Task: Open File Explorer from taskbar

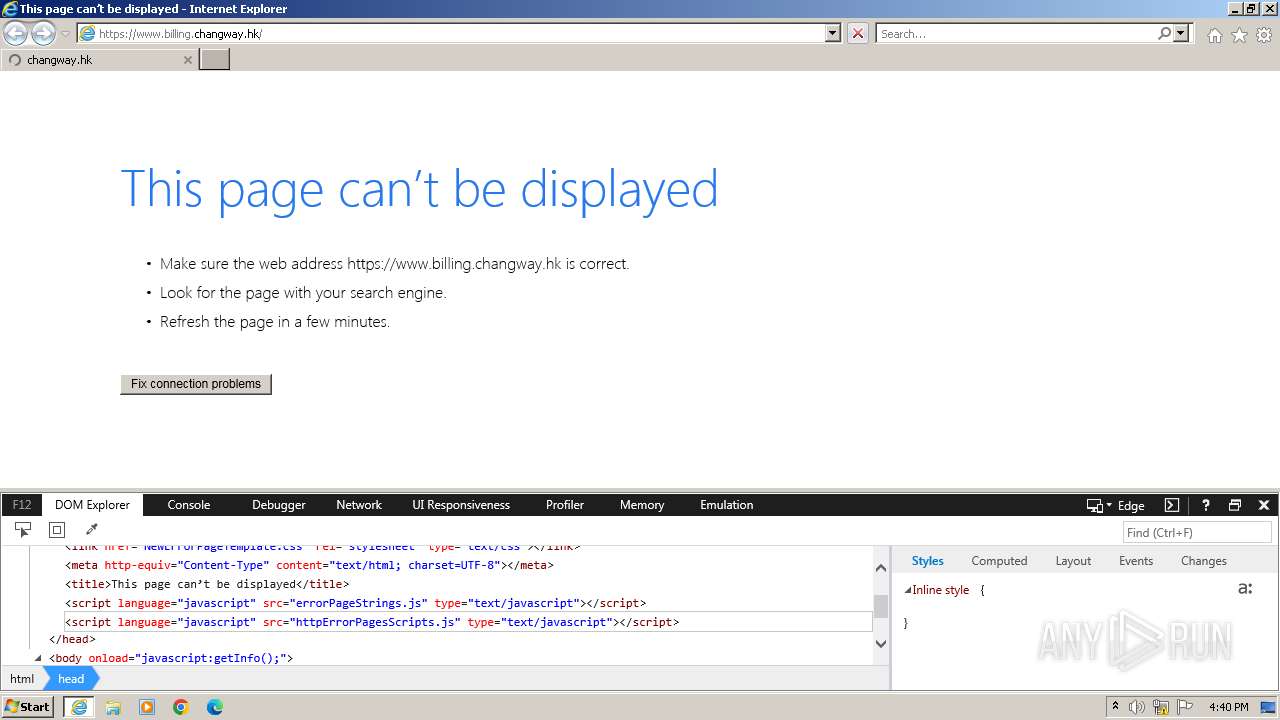Action: pos(113,707)
